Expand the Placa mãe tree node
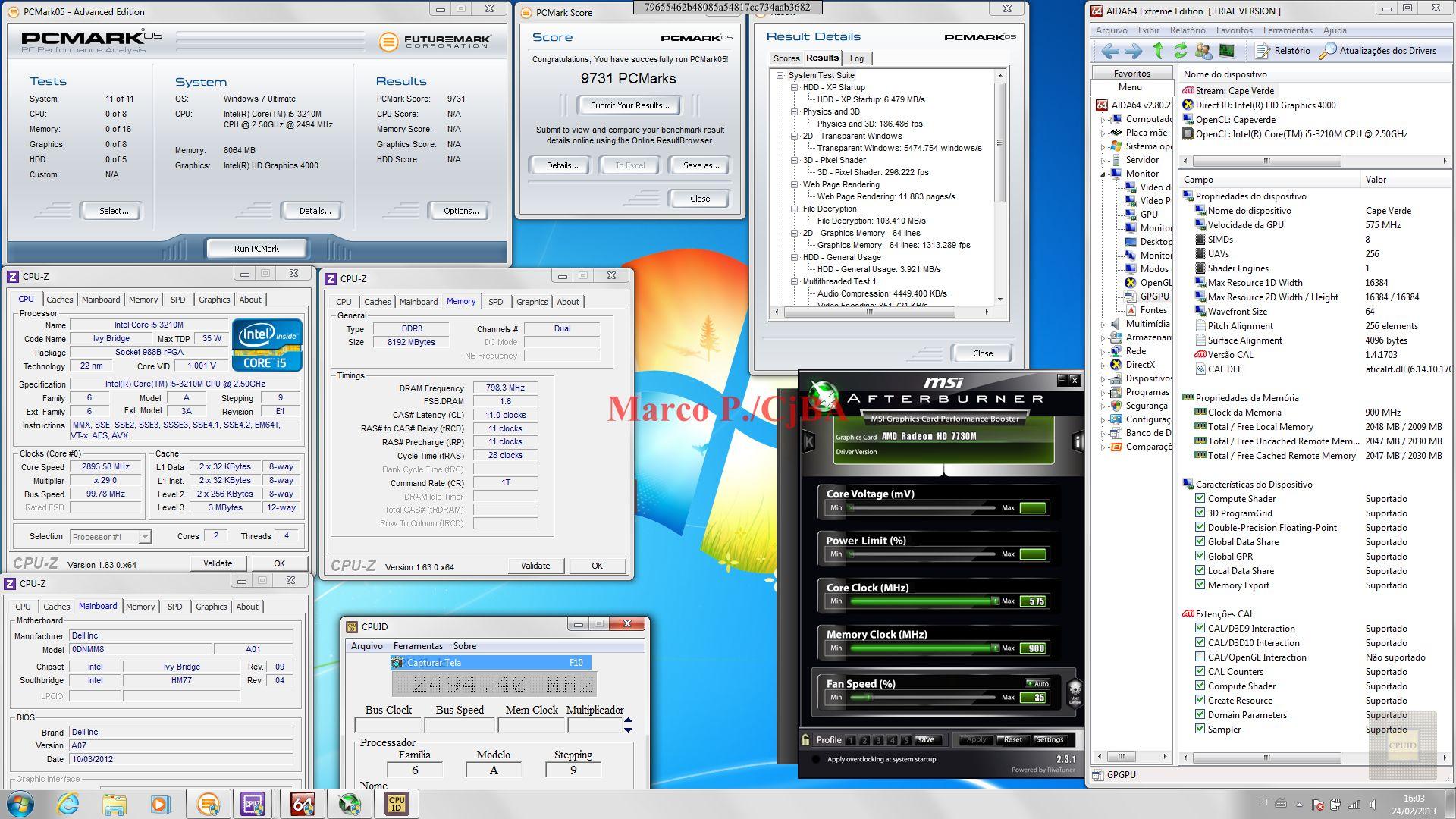This screenshot has width=1456, height=819. [x=1103, y=133]
